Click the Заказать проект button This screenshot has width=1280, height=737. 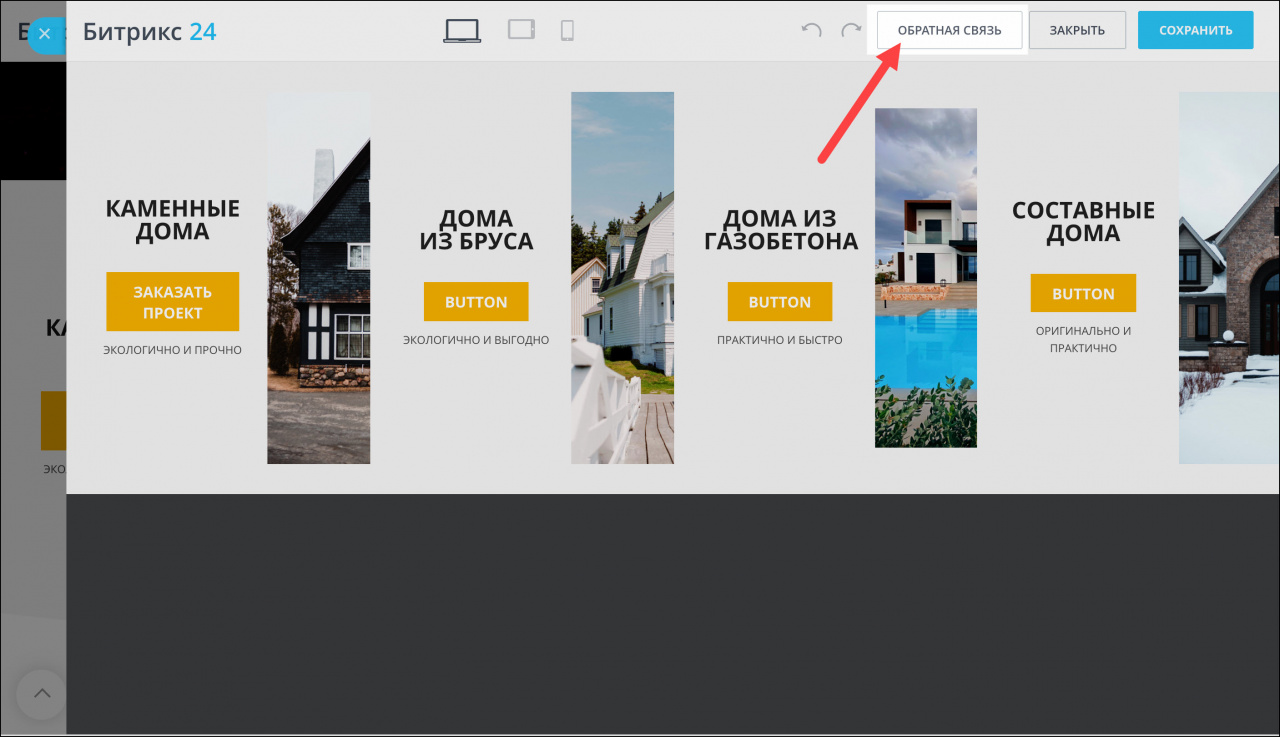[172, 302]
